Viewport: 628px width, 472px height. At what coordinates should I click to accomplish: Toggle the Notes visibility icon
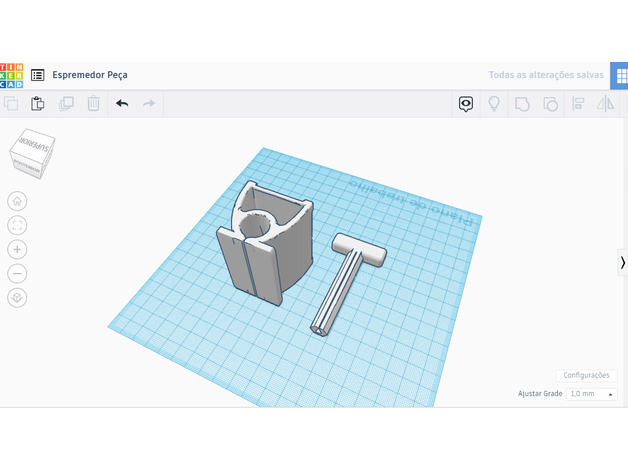click(x=466, y=104)
